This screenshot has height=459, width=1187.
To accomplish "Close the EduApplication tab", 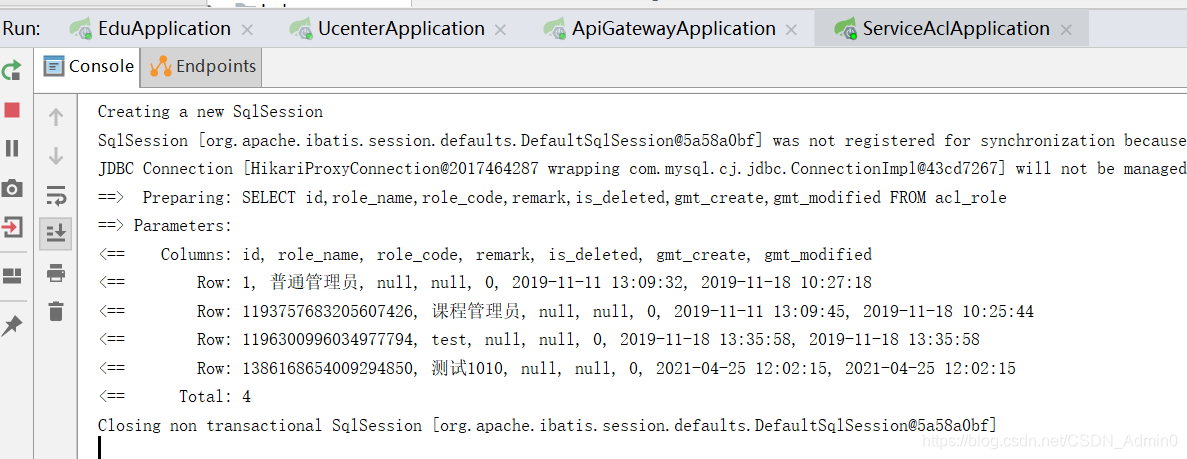I will 247,30.
